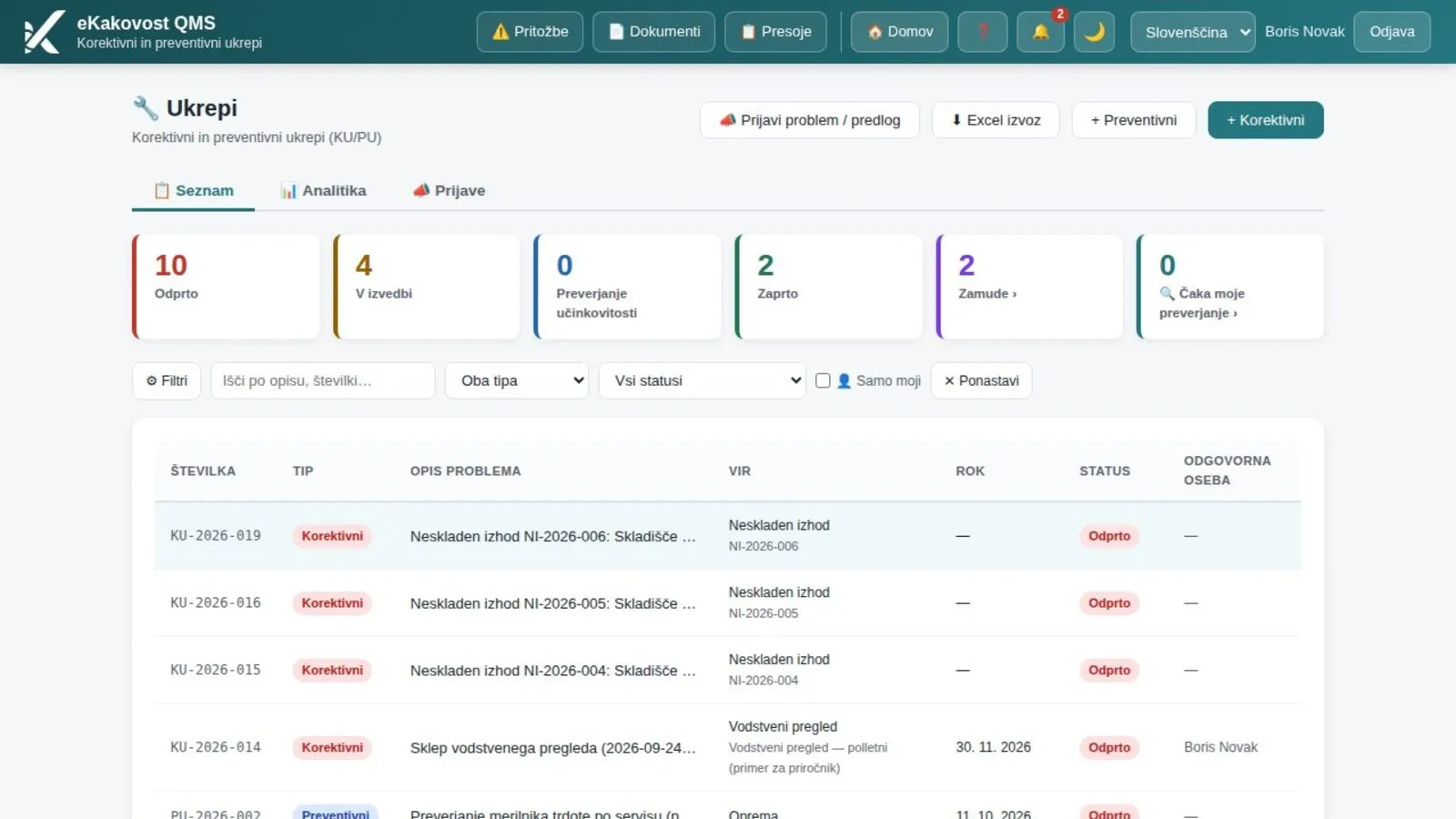Screen dimensions: 1456x819
Task: Open the Filtri filter button
Action: [x=167, y=380]
